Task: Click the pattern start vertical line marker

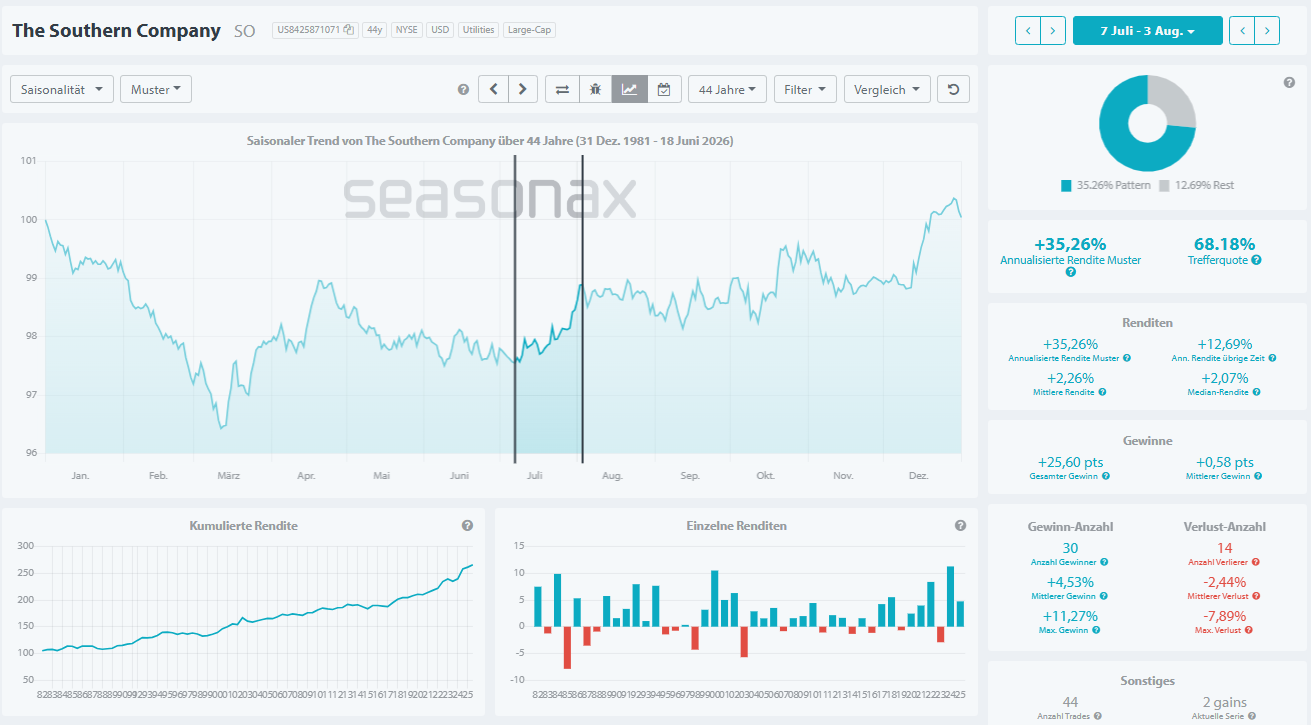Action: pyautogui.click(x=515, y=308)
